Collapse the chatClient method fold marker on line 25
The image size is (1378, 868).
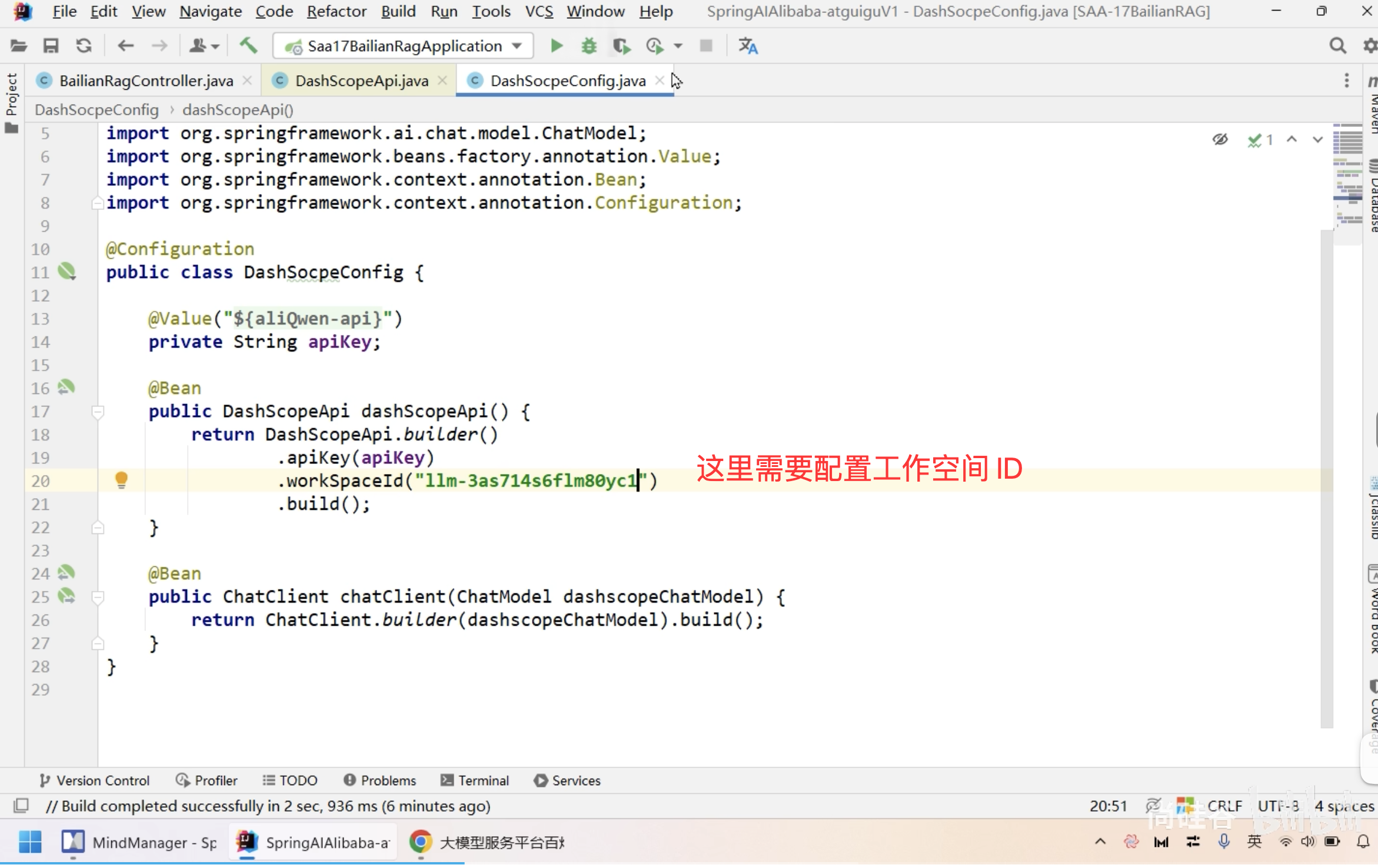[98, 596]
